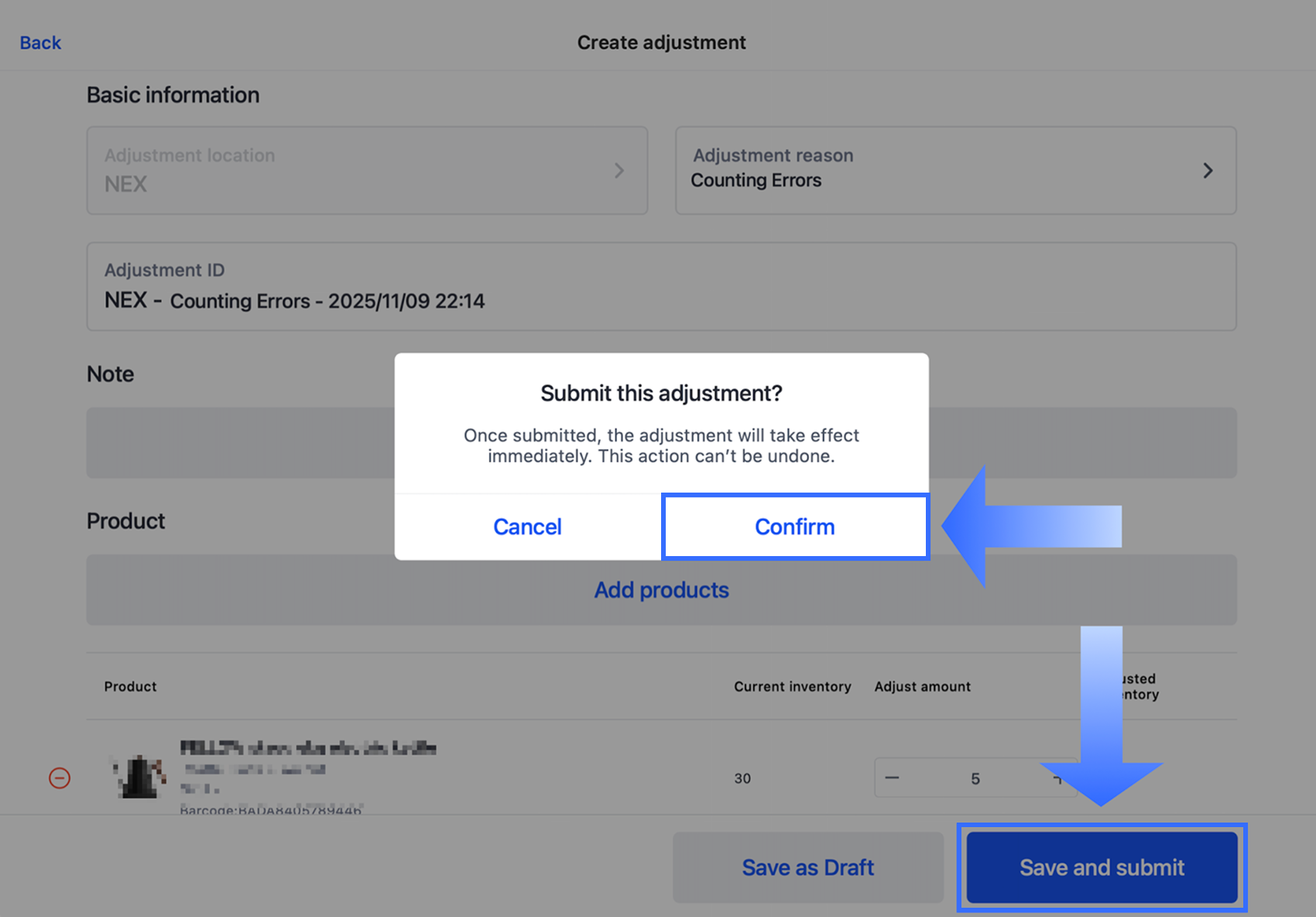This screenshot has width=1316, height=917.
Task: Open the Adjustment reason chevron
Action: [1208, 170]
